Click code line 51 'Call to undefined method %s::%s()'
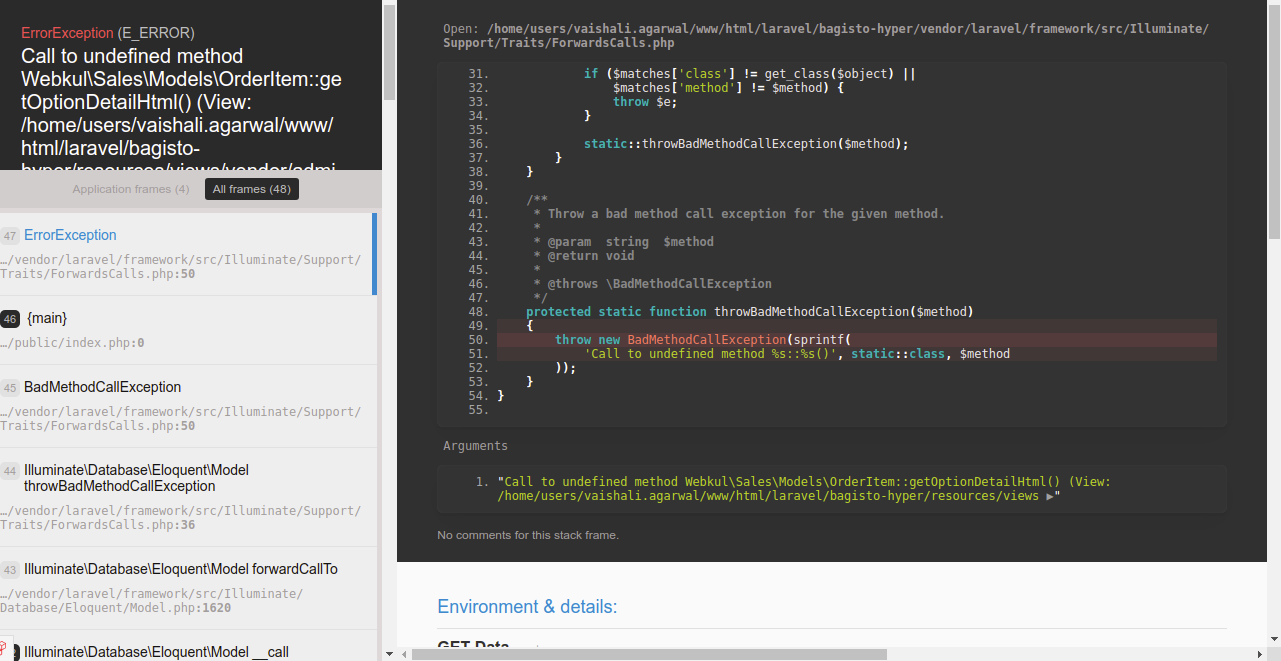Image resolution: width=1281 pixels, height=661 pixels. pos(857,354)
